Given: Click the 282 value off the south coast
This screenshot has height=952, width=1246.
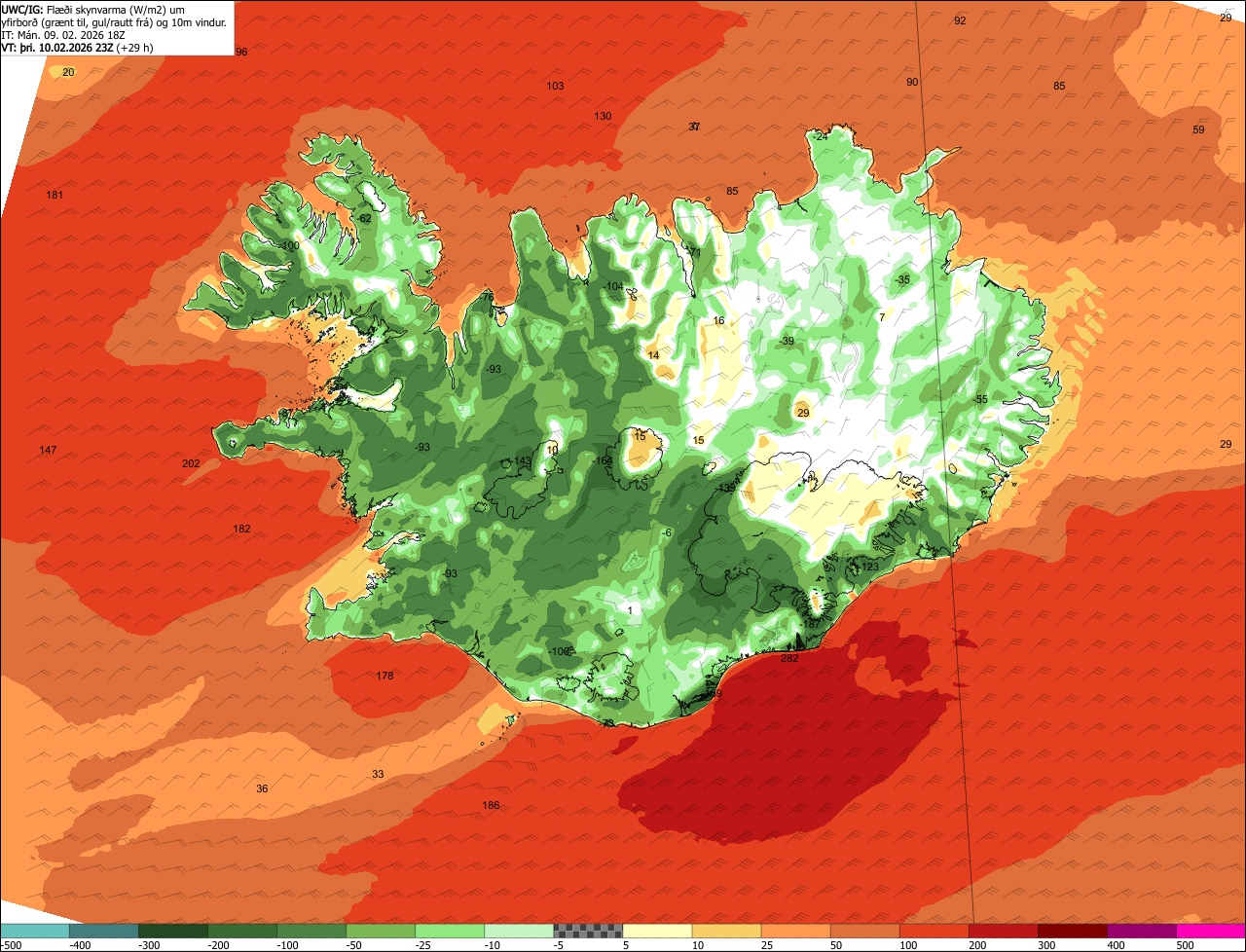Looking at the screenshot, I should pos(789,658).
